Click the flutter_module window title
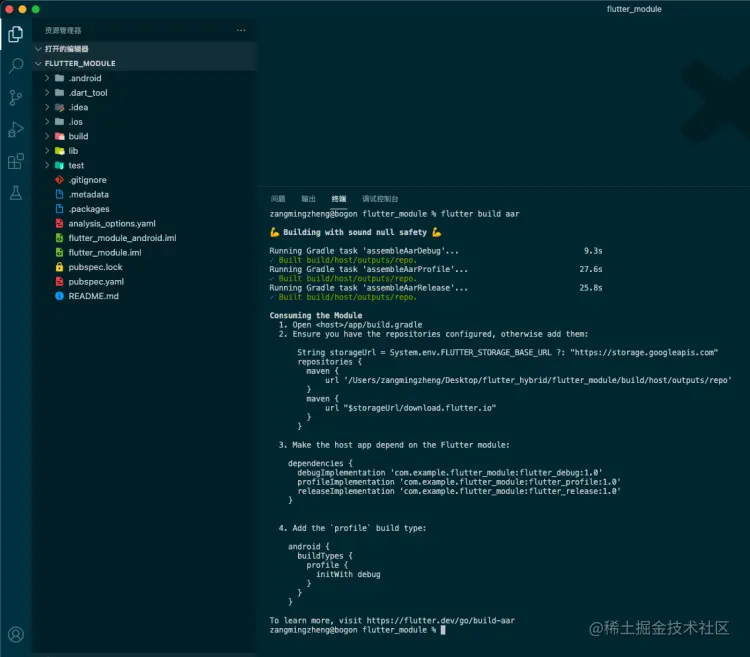750x657 pixels. [x=634, y=9]
